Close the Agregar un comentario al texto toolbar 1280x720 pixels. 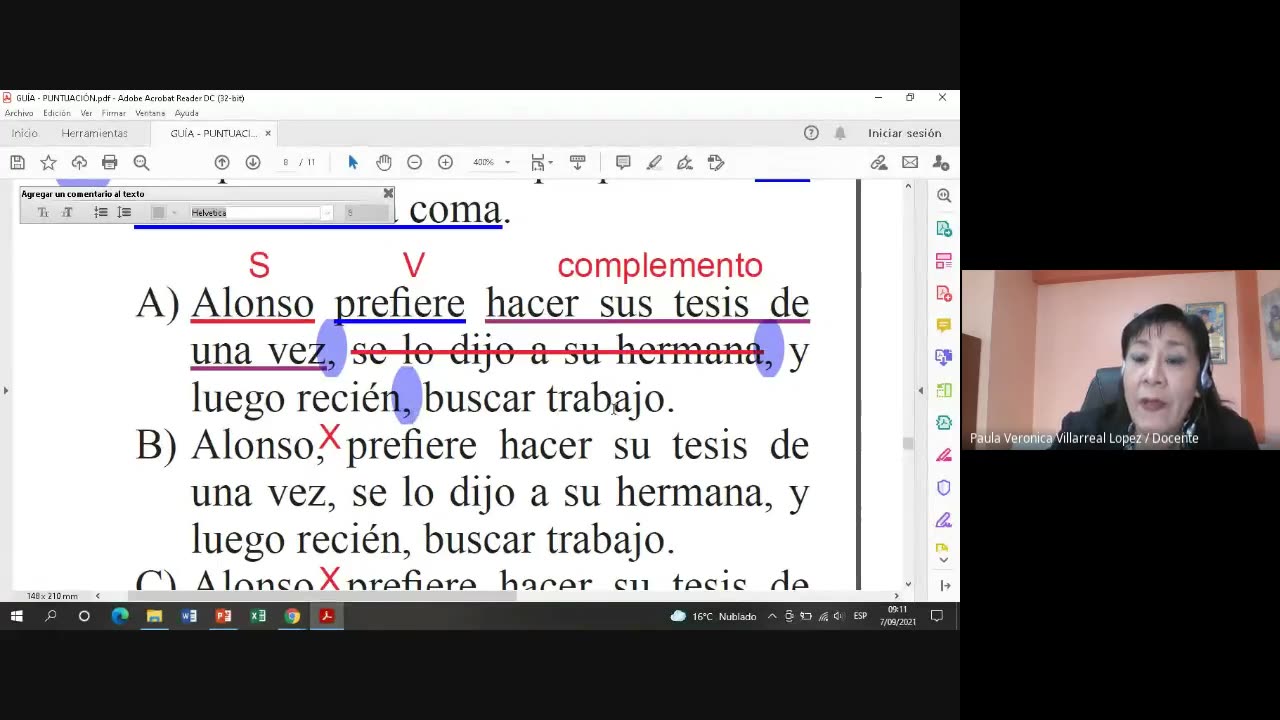388,193
